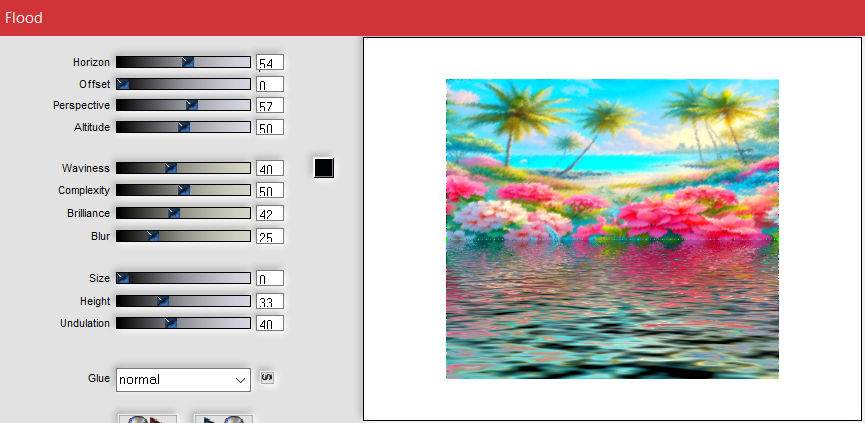Viewport: 865px width, 423px height.
Task: Click the Perspective slider track
Action: (x=183, y=105)
